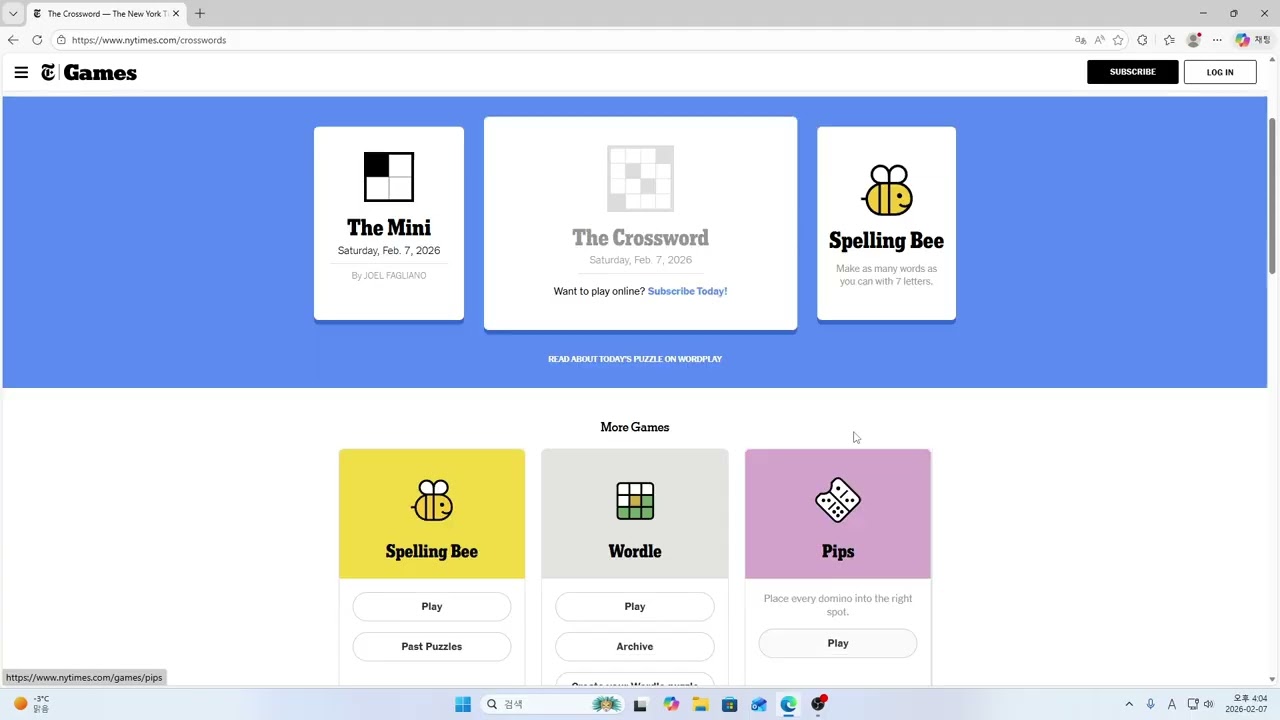The width and height of the screenshot is (1280, 720).
Task: Click The Mini crossword grid icon
Action: click(389, 177)
